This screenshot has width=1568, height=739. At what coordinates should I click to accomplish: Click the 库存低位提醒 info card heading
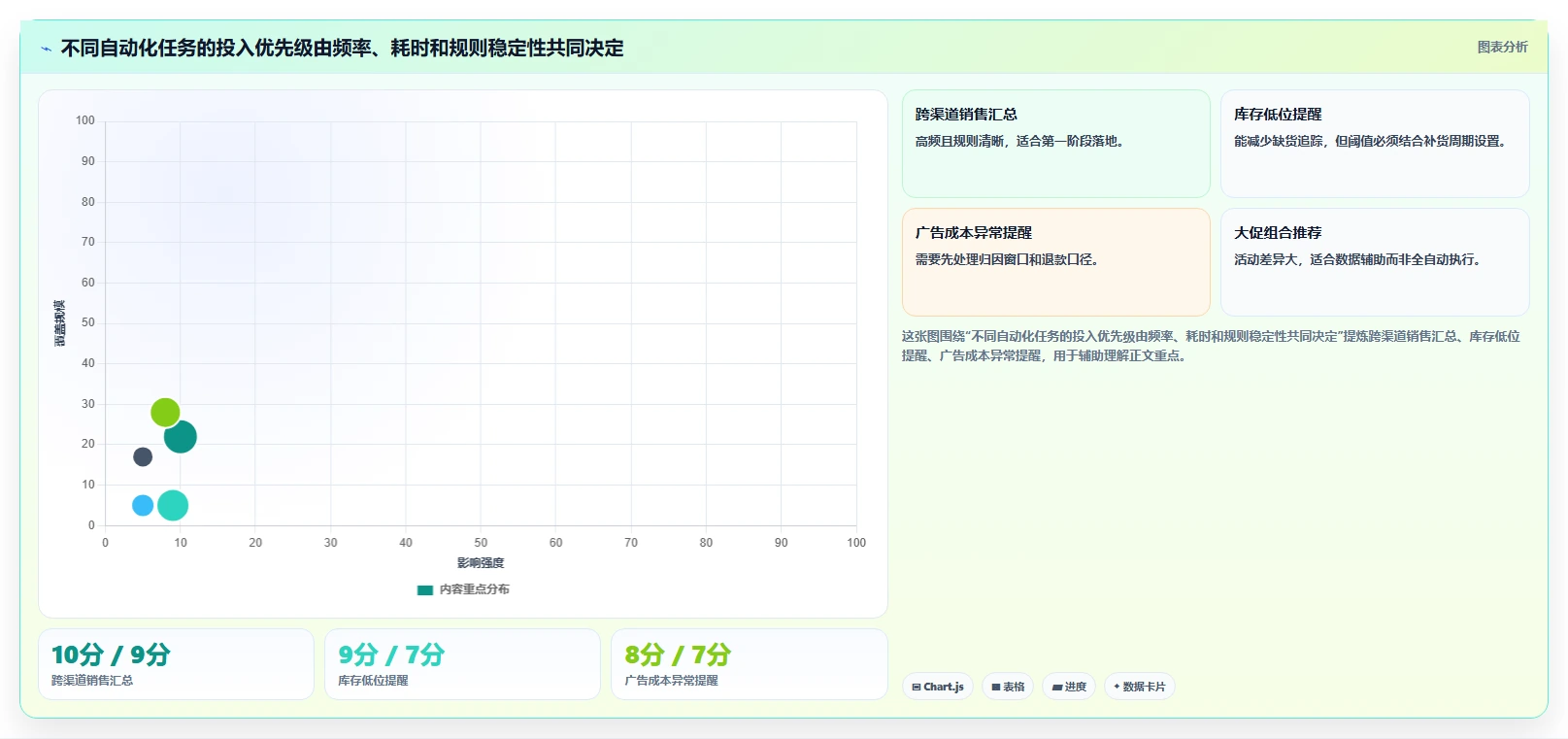click(1278, 114)
